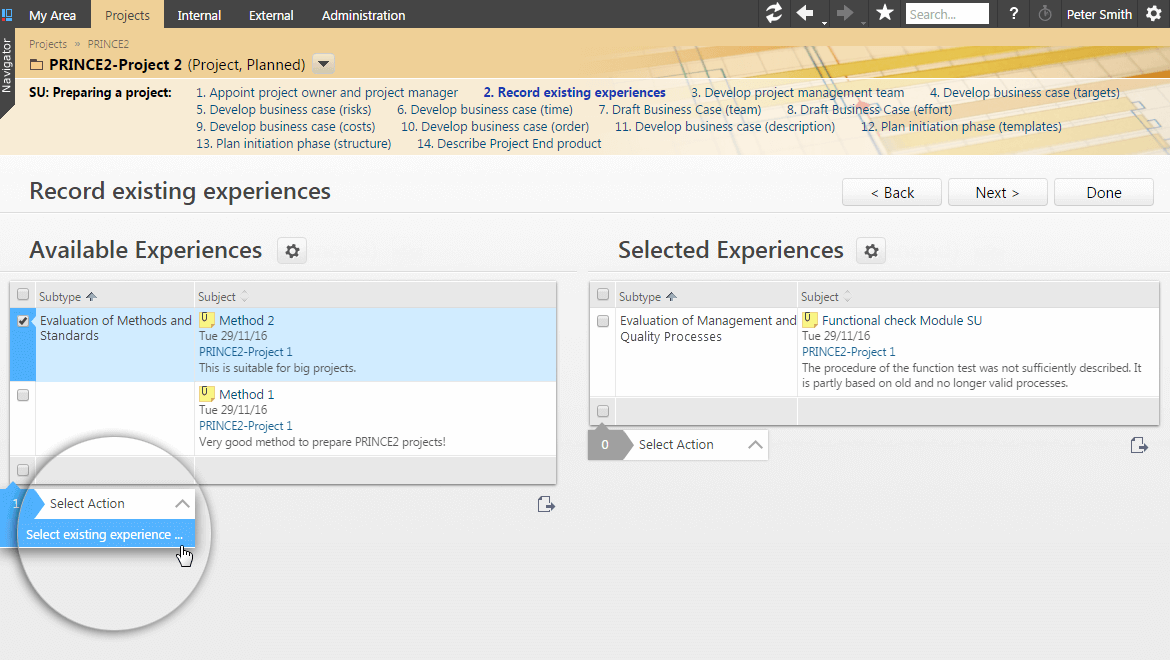Screen dimensions: 1170x660
Task: Open forward-history dropdown arrow
Action: 863,22
